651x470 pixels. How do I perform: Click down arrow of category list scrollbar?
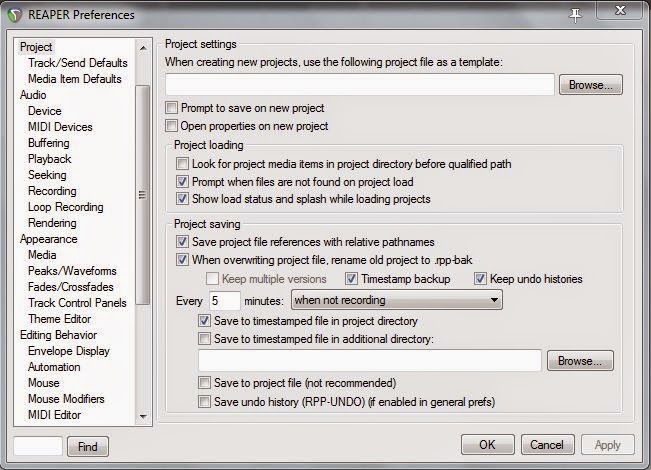point(143,416)
